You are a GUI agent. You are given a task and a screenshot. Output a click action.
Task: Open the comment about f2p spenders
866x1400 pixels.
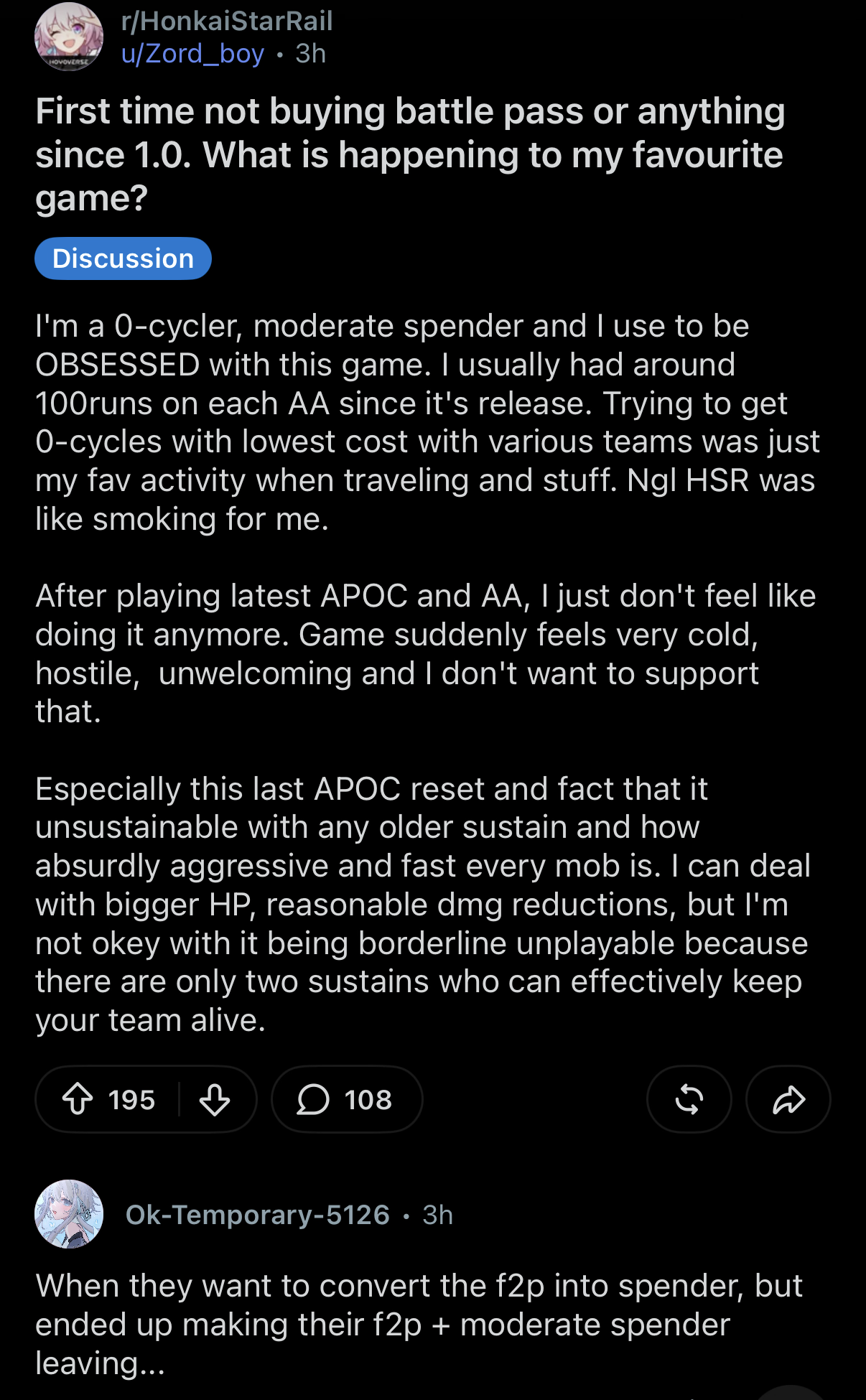419,1325
